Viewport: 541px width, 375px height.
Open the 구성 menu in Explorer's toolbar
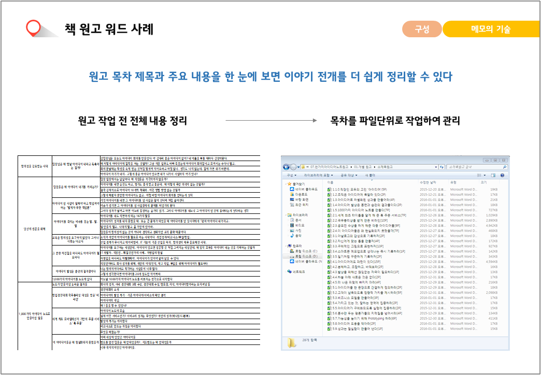[x=292, y=175]
